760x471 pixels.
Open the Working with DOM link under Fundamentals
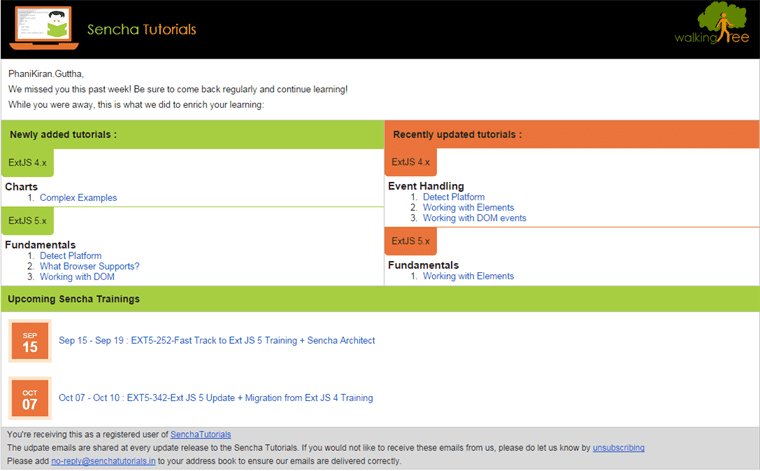pyautogui.click(x=77, y=277)
